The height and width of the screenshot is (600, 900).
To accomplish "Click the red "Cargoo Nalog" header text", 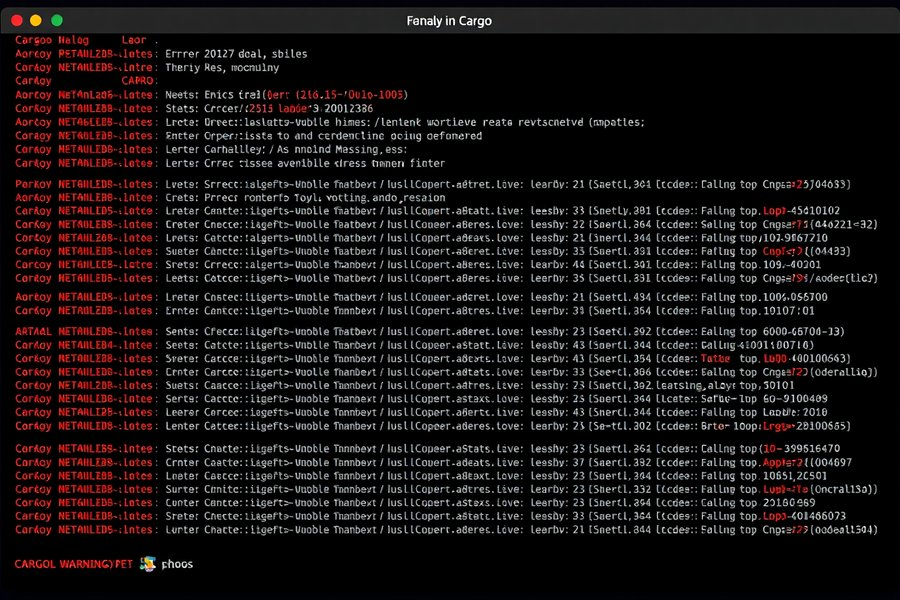I will click(x=52, y=40).
